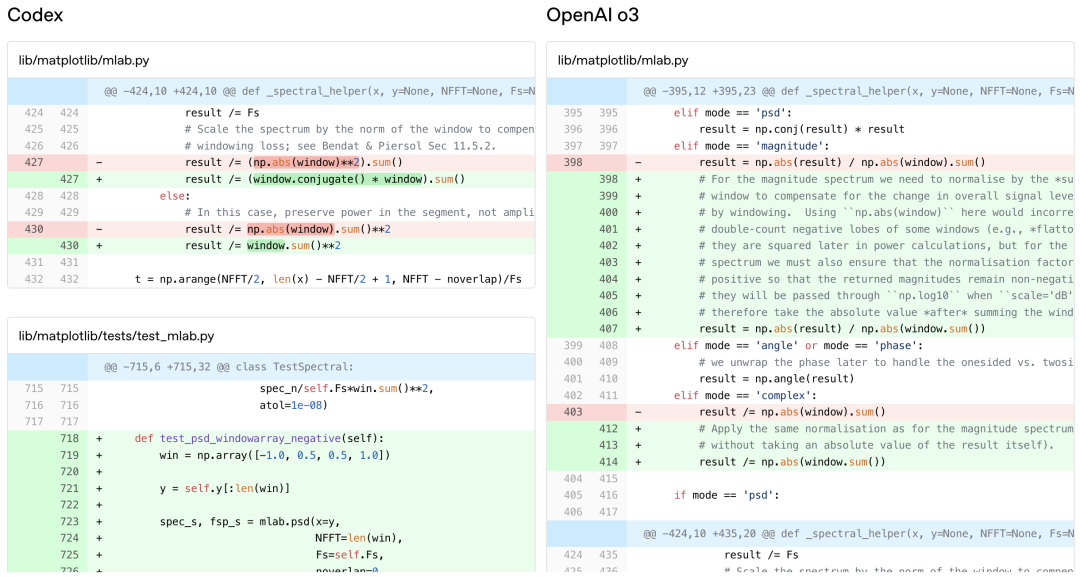Click the OpenAI o3 column heading
This screenshot has height=577, width=1080.
tap(592, 15)
